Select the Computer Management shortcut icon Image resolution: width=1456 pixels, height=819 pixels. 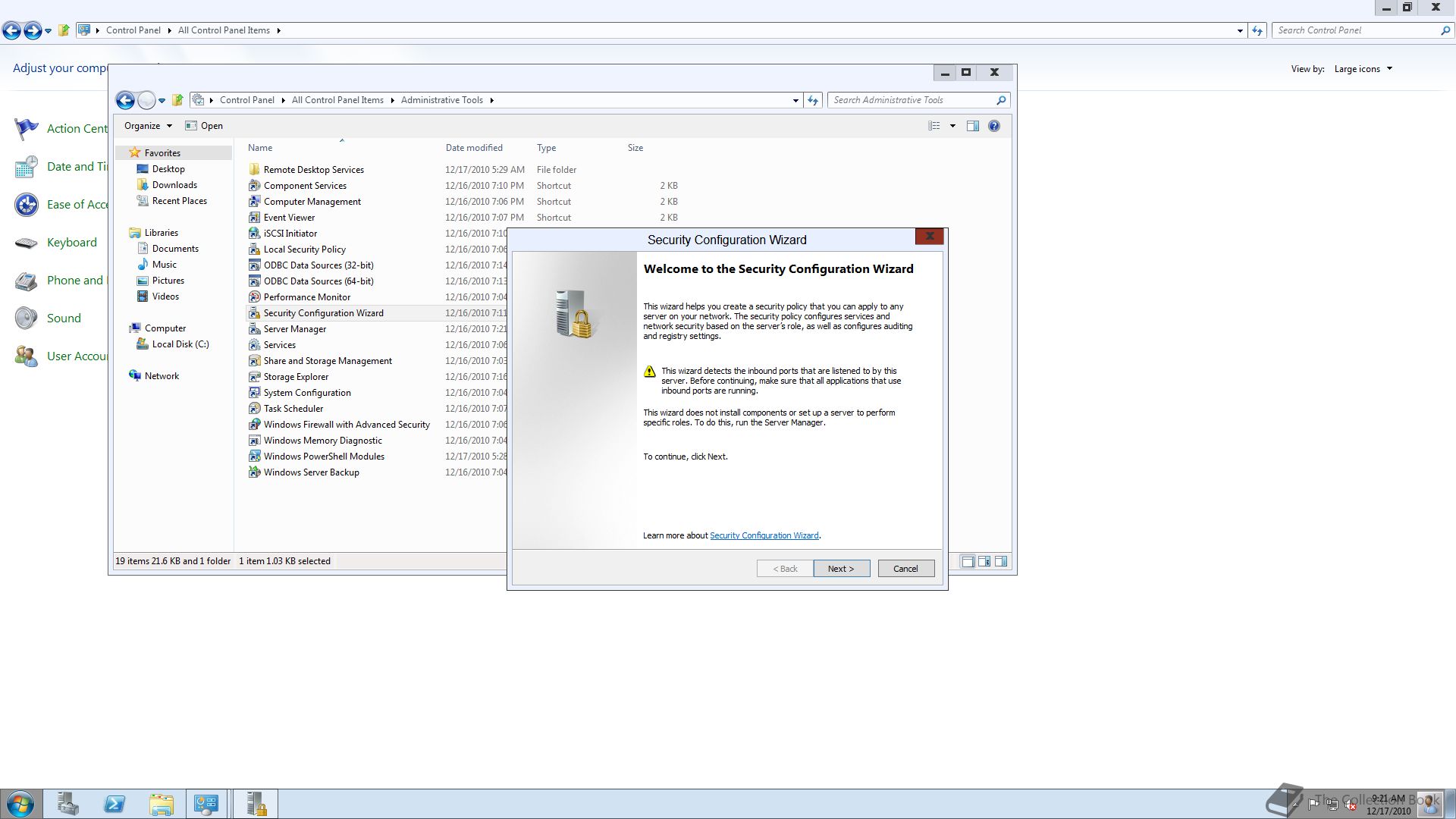point(255,201)
